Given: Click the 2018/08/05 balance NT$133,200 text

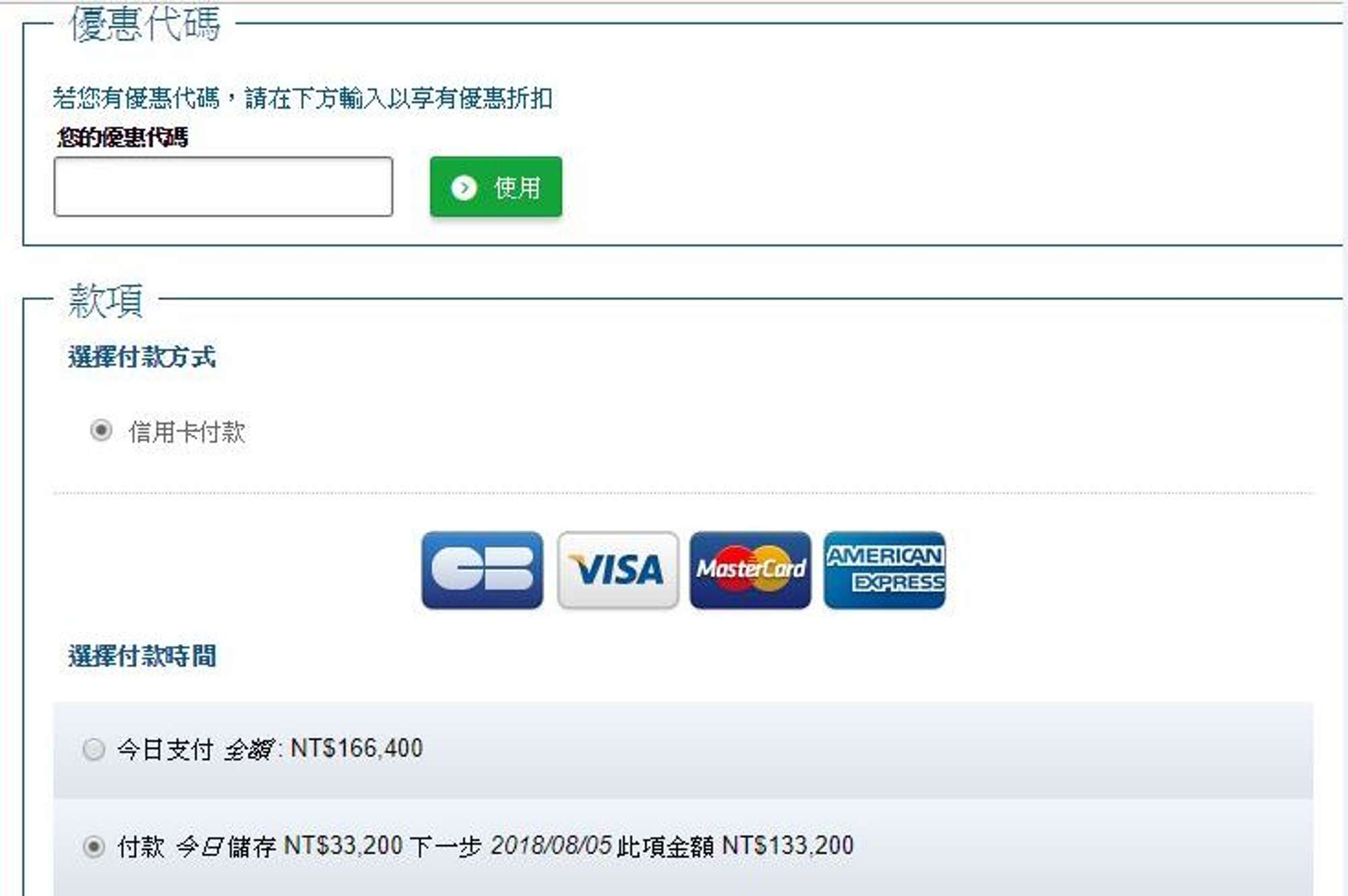Looking at the screenshot, I should (672, 845).
